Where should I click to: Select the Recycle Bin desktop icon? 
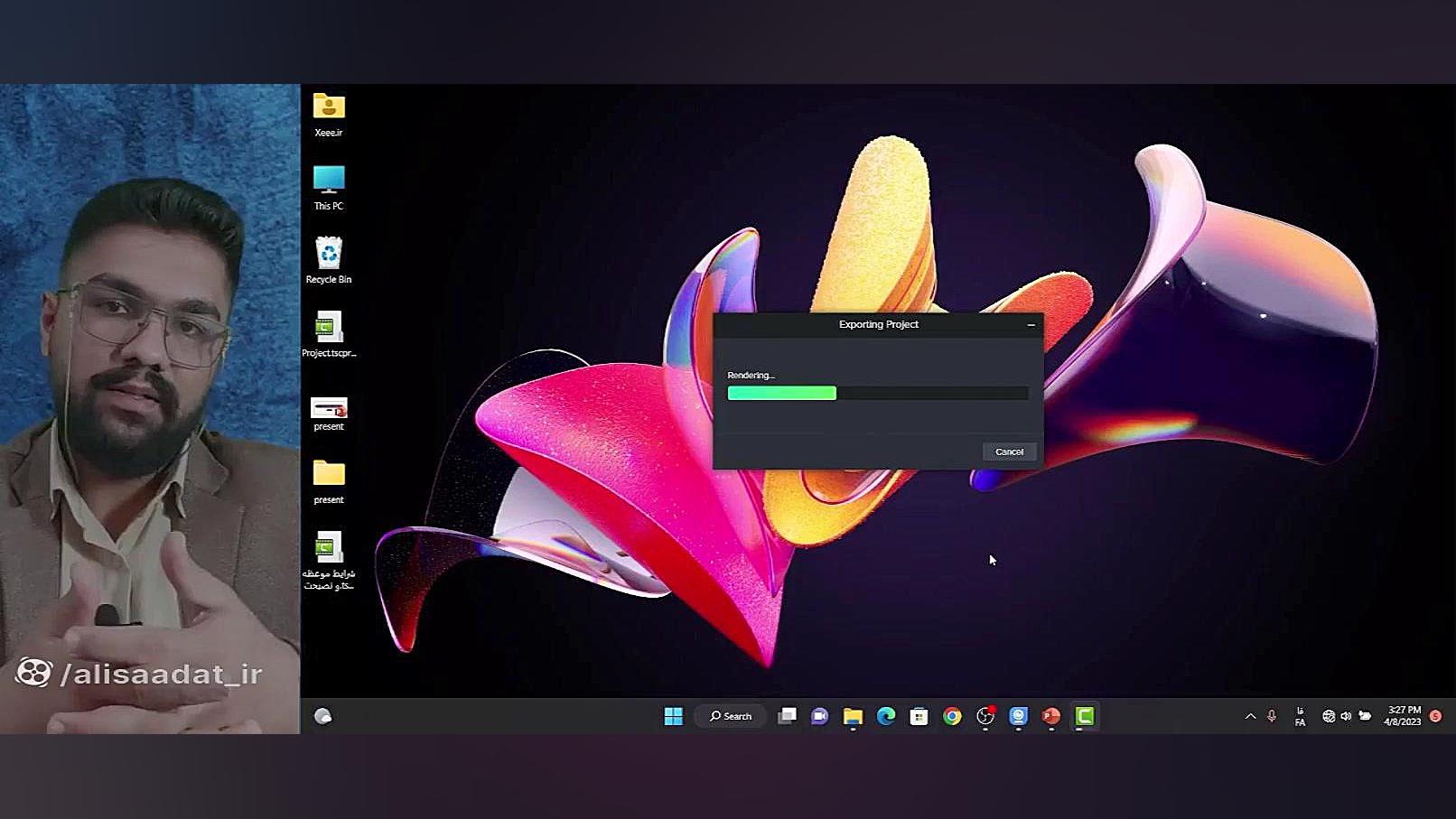coord(329,260)
